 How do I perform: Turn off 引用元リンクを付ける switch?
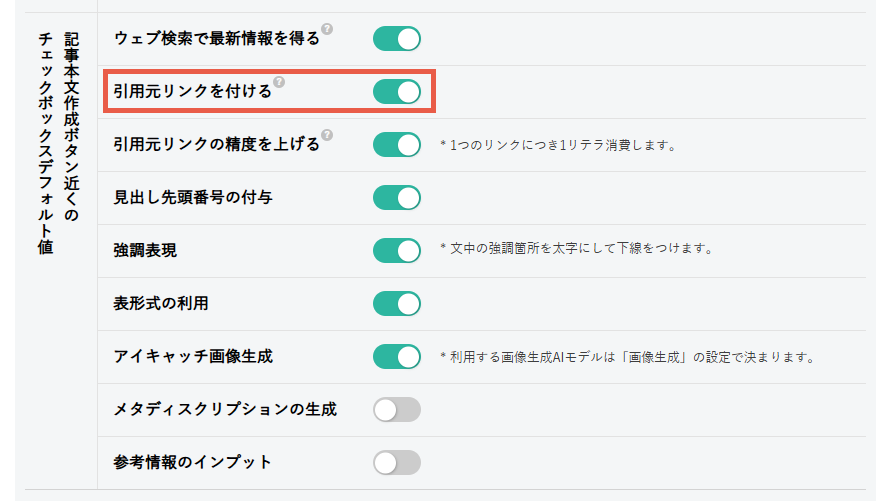tap(397, 92)
